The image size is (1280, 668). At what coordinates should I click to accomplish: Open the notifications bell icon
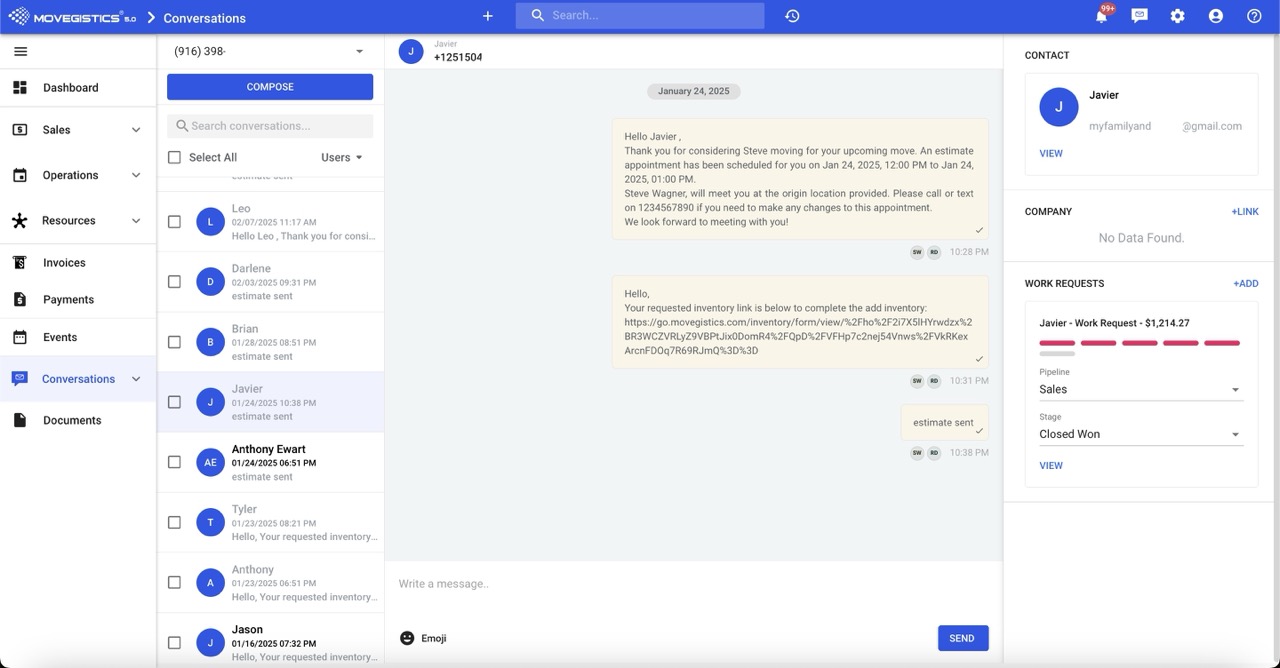point(1101,17)
